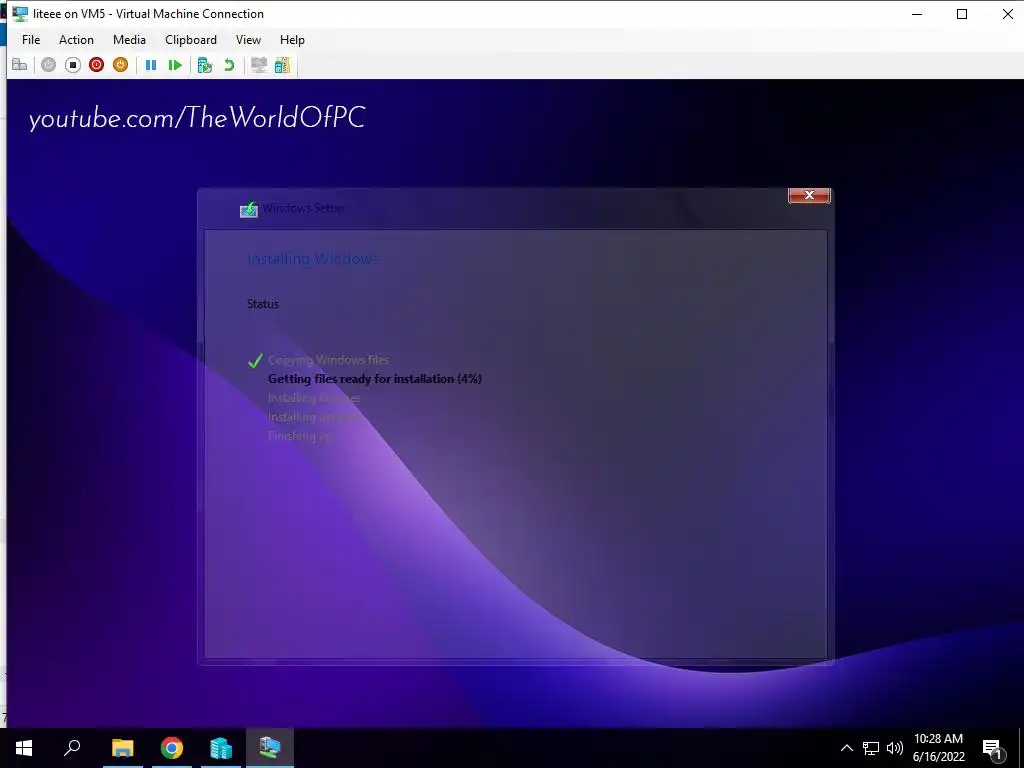The width and height of the screenshot is (1024, 768).
Task: Click the green Reset/Resume play icon
Action: [175, 65]
